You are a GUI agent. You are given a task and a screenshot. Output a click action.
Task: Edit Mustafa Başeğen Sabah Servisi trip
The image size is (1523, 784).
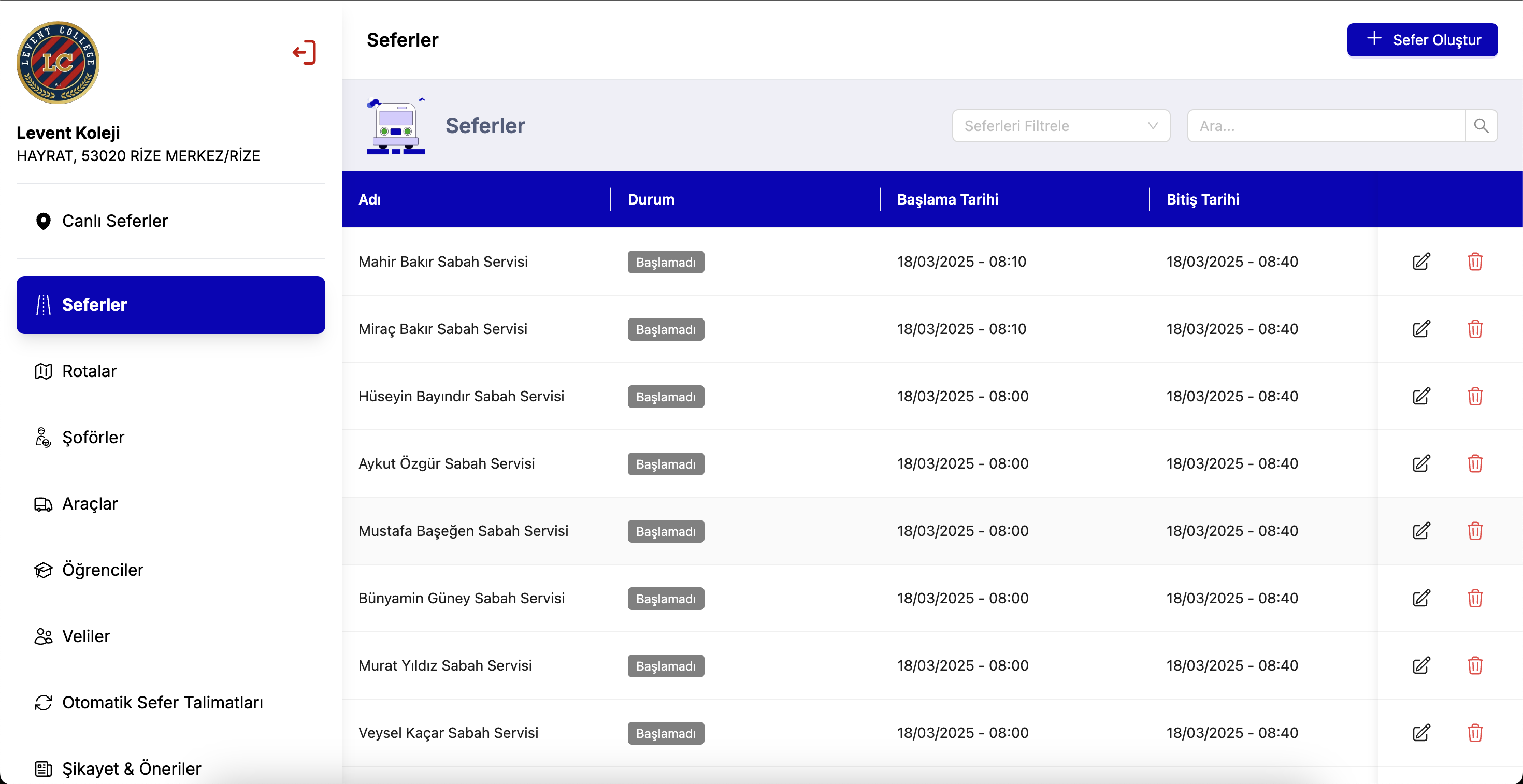1421,531
